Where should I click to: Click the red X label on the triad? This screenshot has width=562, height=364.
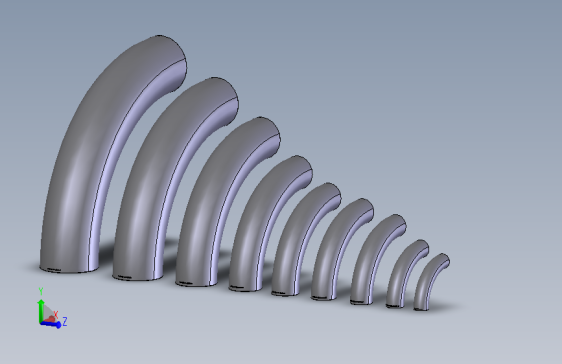[56, 315]
